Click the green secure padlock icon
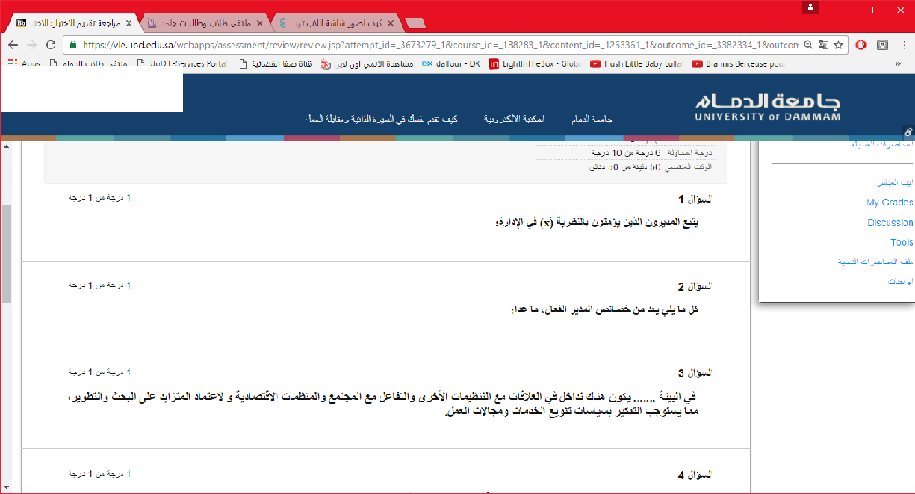This screenshot has width=915, height=494. pos(73,45)
